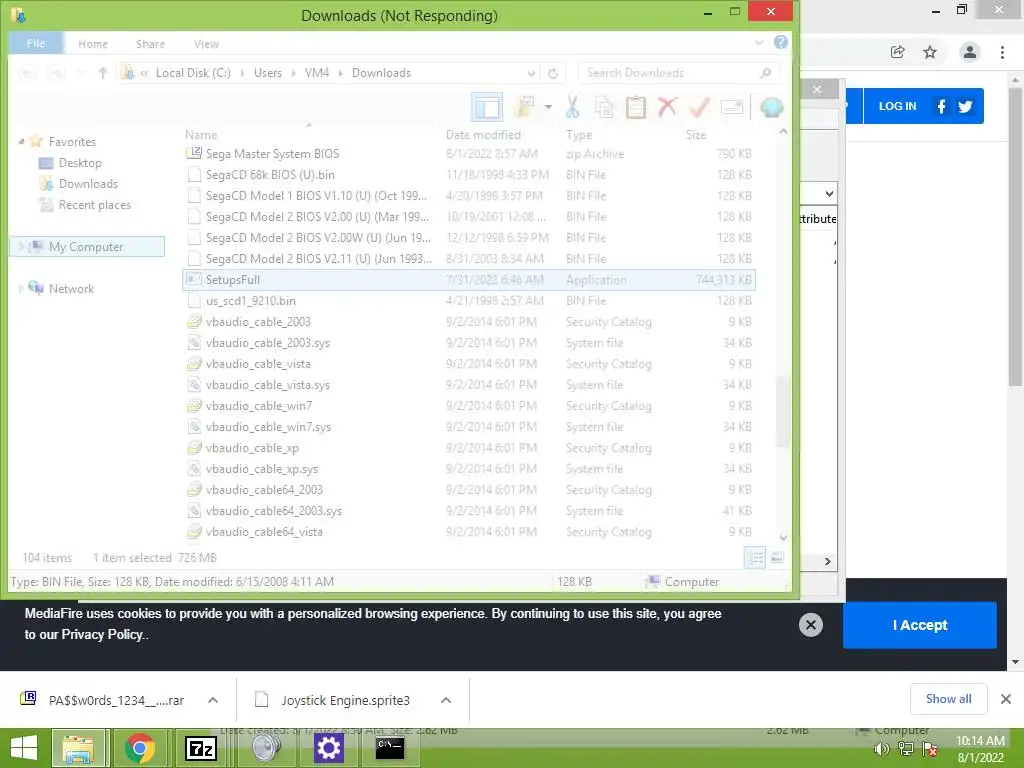Dismiss the cookie banner with X

(810, 625)
